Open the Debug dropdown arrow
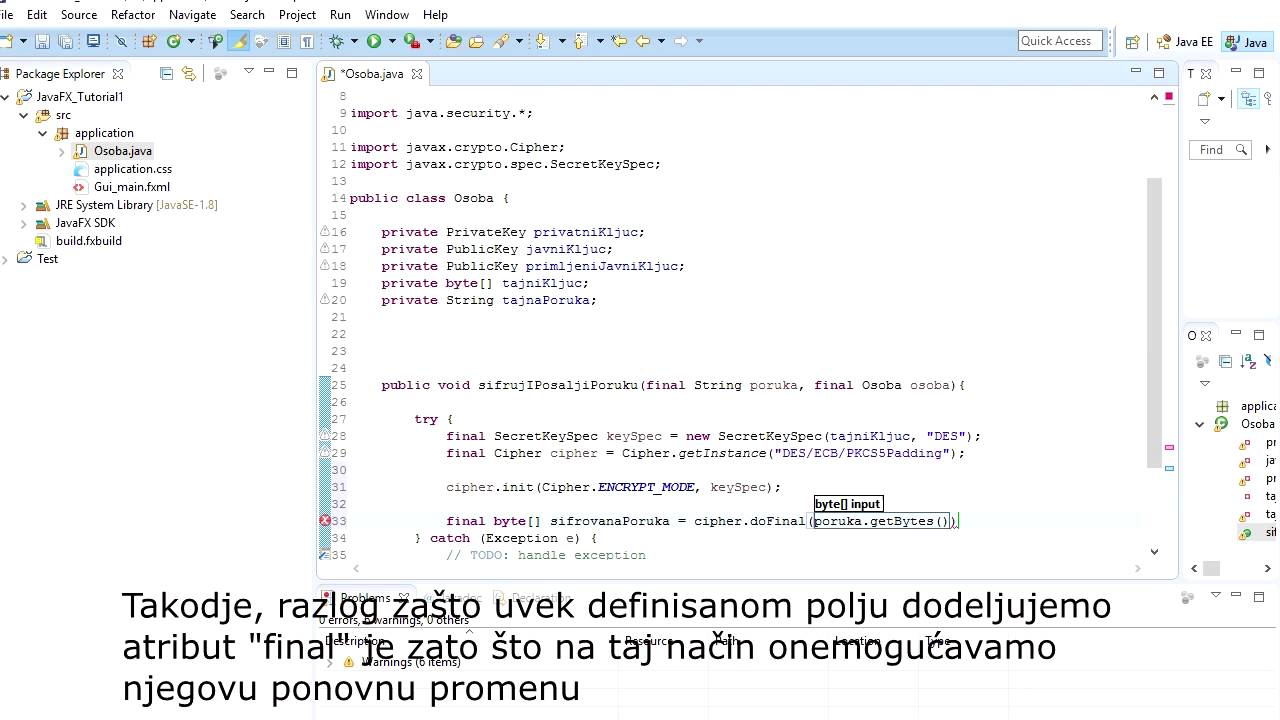This screenshot has width=1280, height=720. click(x=354, y=41)
